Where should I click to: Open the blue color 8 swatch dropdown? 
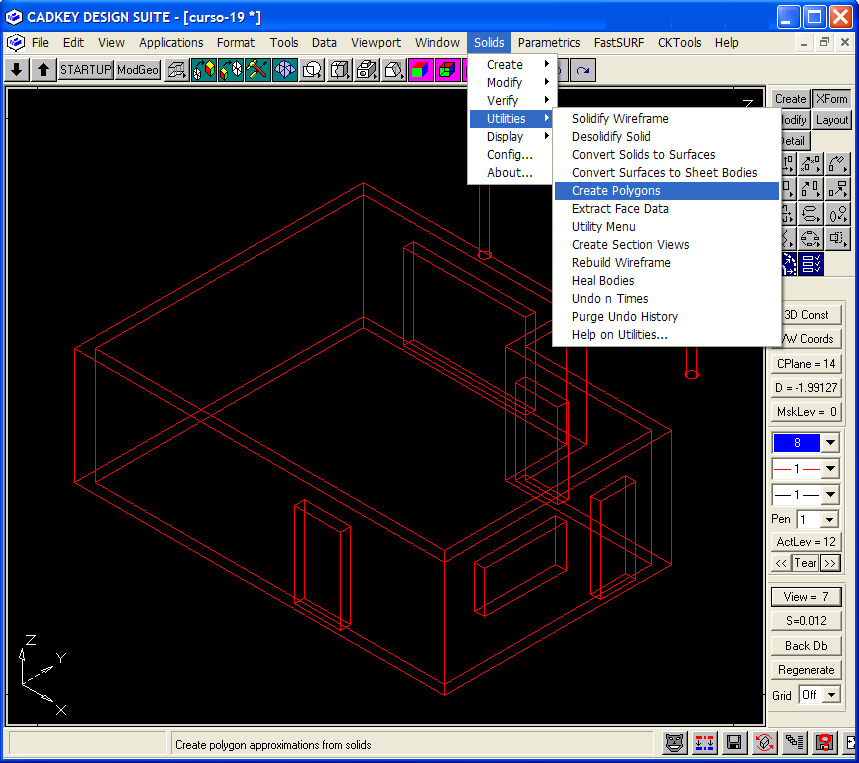click(x=829, y=443)
